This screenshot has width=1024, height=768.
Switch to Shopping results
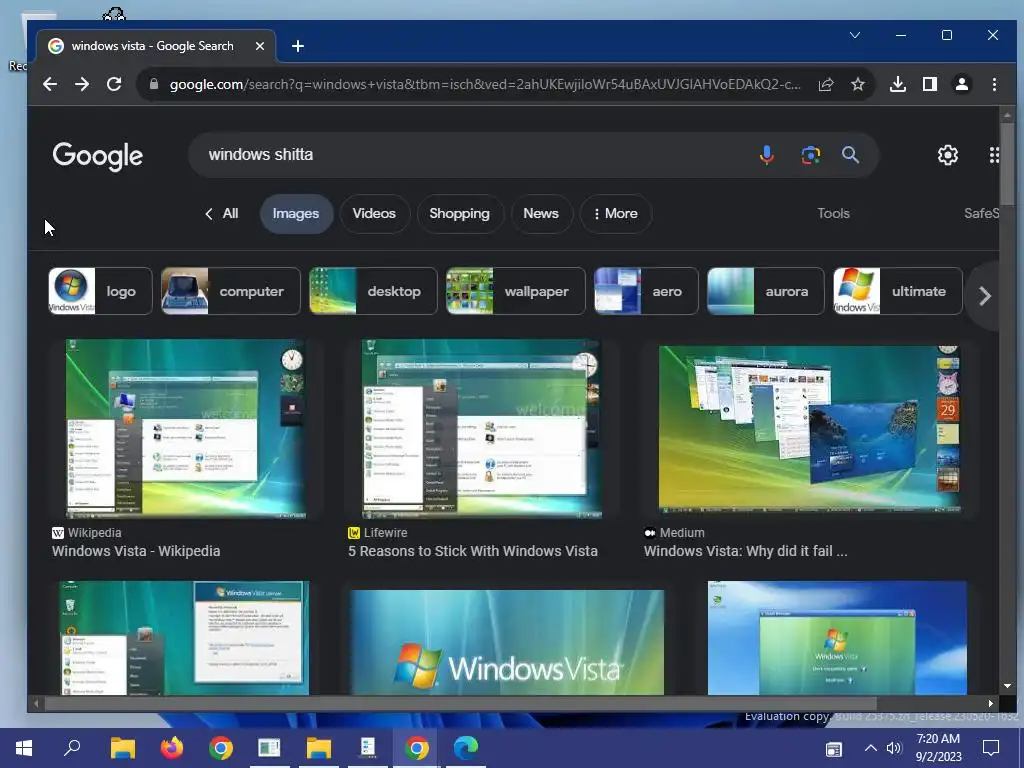(x=459, y=214)
